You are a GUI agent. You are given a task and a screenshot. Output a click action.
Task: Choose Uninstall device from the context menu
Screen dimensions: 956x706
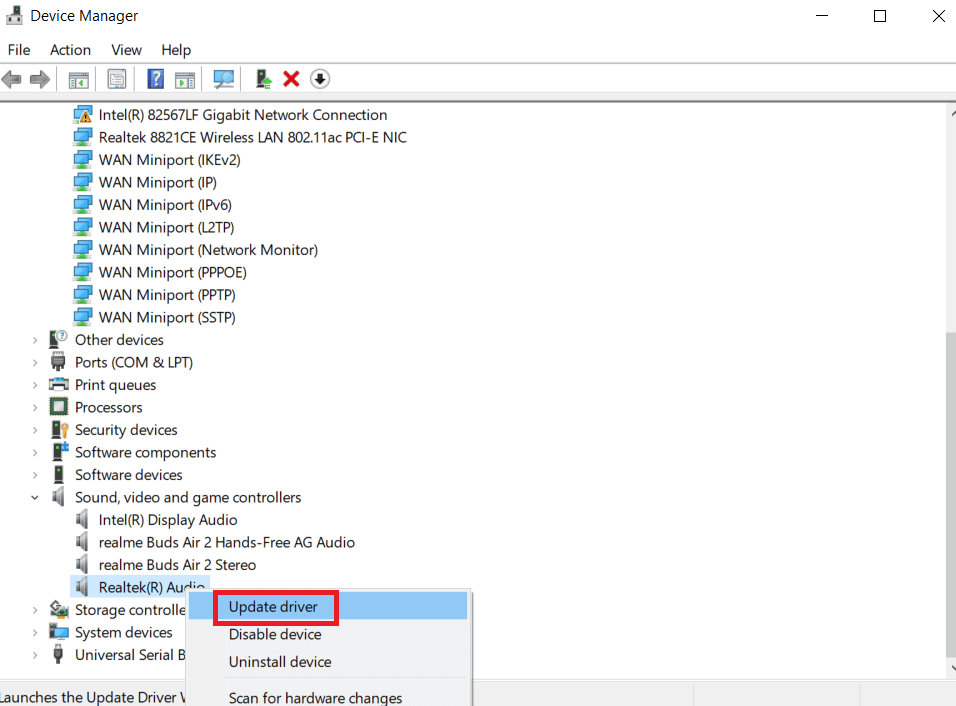coord(279,662)
